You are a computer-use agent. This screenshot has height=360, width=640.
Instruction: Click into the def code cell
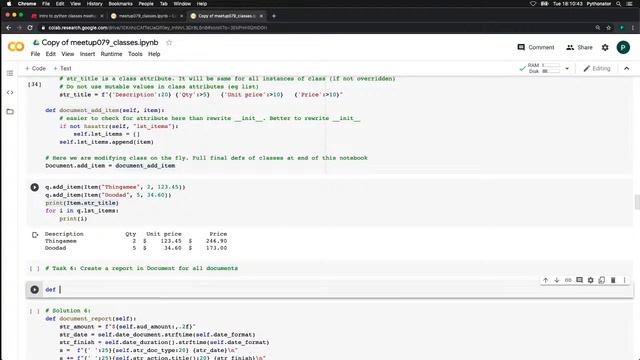(x=339, y=289)
